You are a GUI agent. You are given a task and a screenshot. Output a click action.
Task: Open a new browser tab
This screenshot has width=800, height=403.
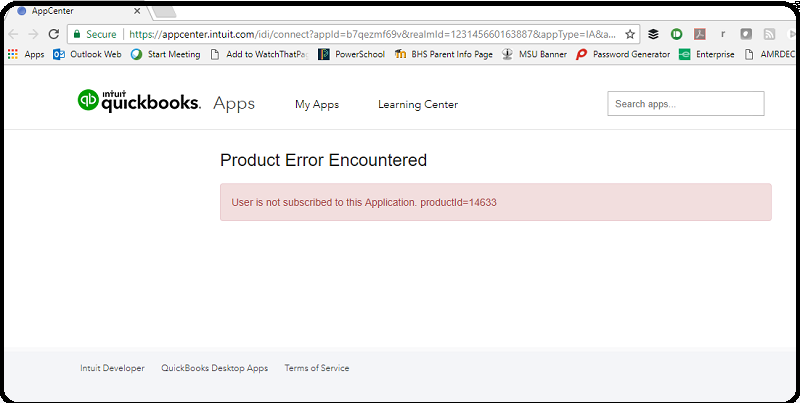[x=163, y=11]
